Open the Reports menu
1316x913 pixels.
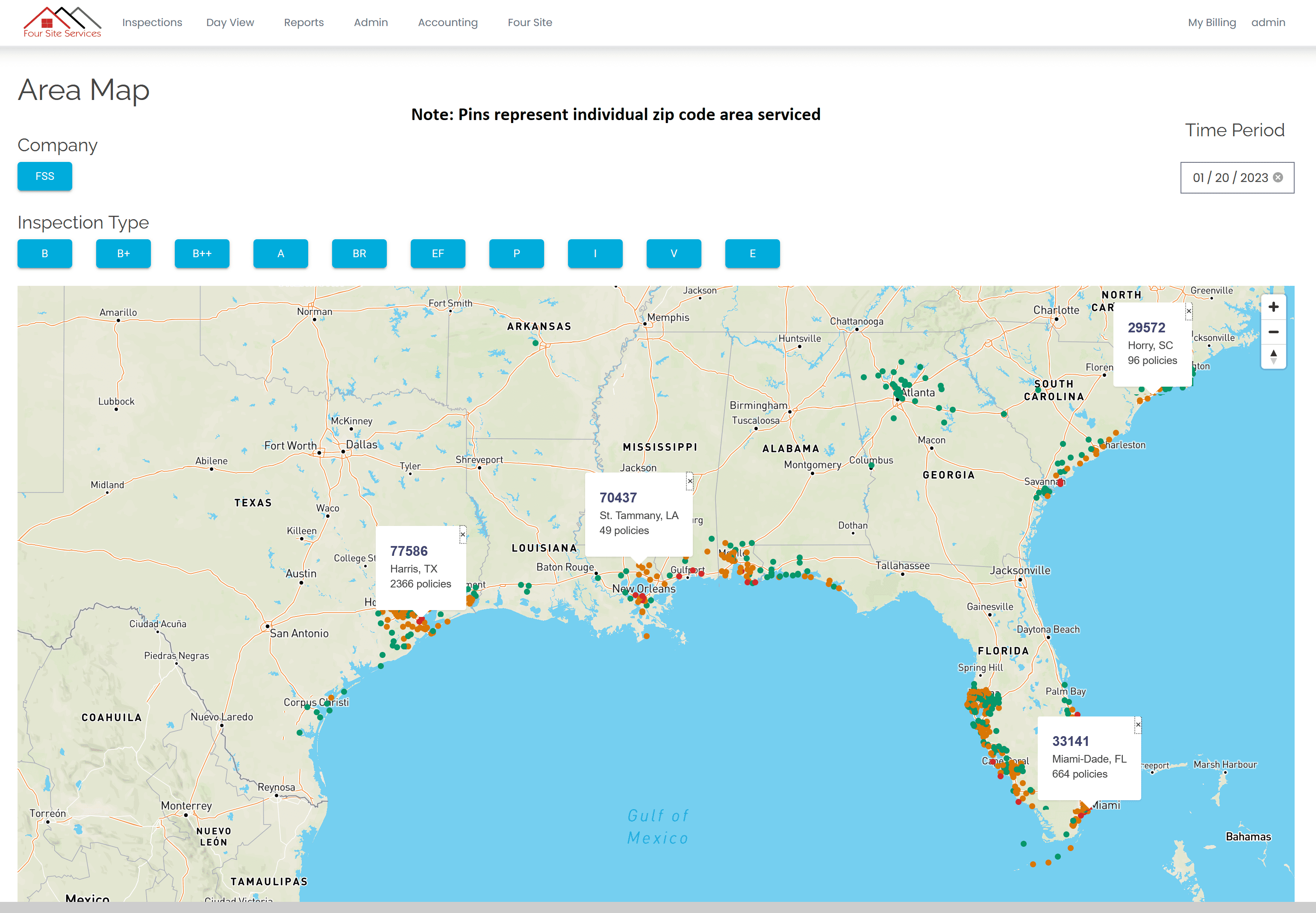[x=304, y=22]
